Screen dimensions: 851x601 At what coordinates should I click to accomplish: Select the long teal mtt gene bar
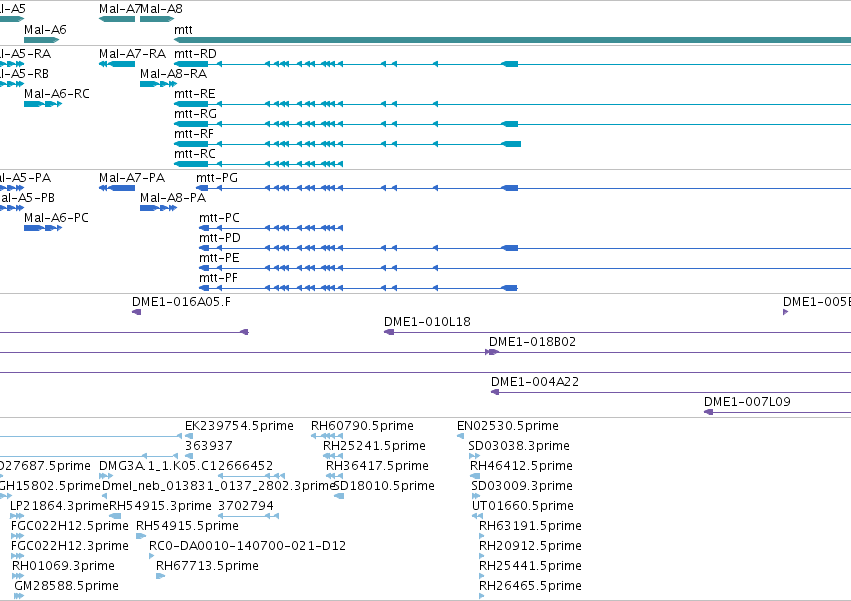point(512,40)
